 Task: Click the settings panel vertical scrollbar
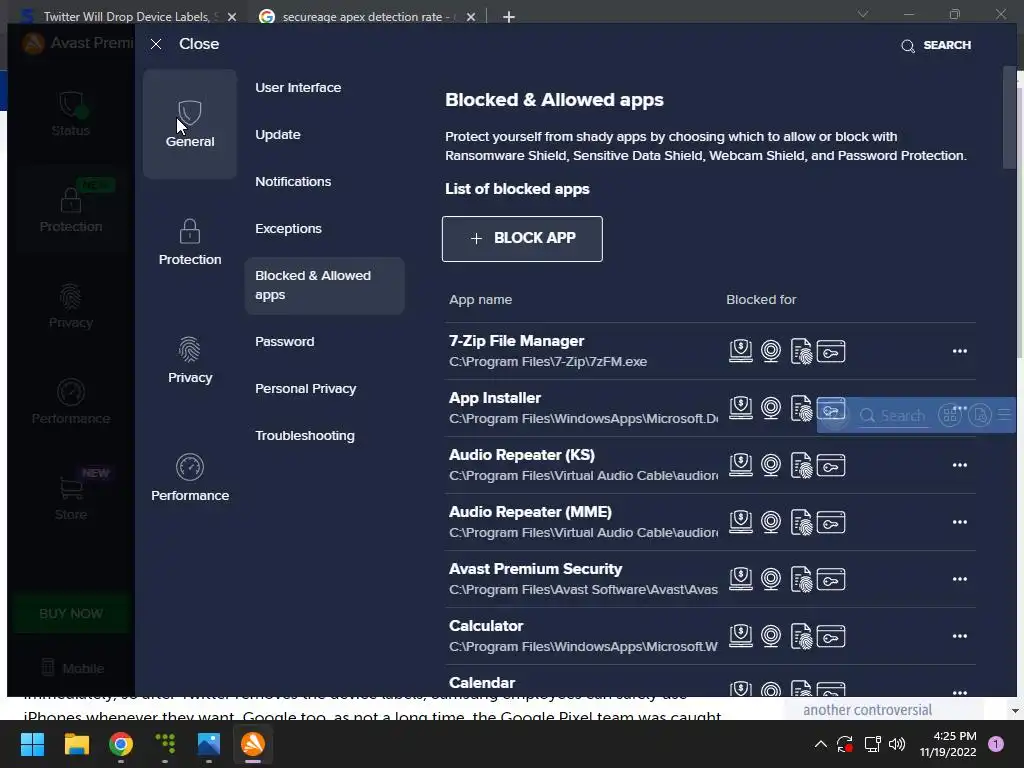[1010, 118]
